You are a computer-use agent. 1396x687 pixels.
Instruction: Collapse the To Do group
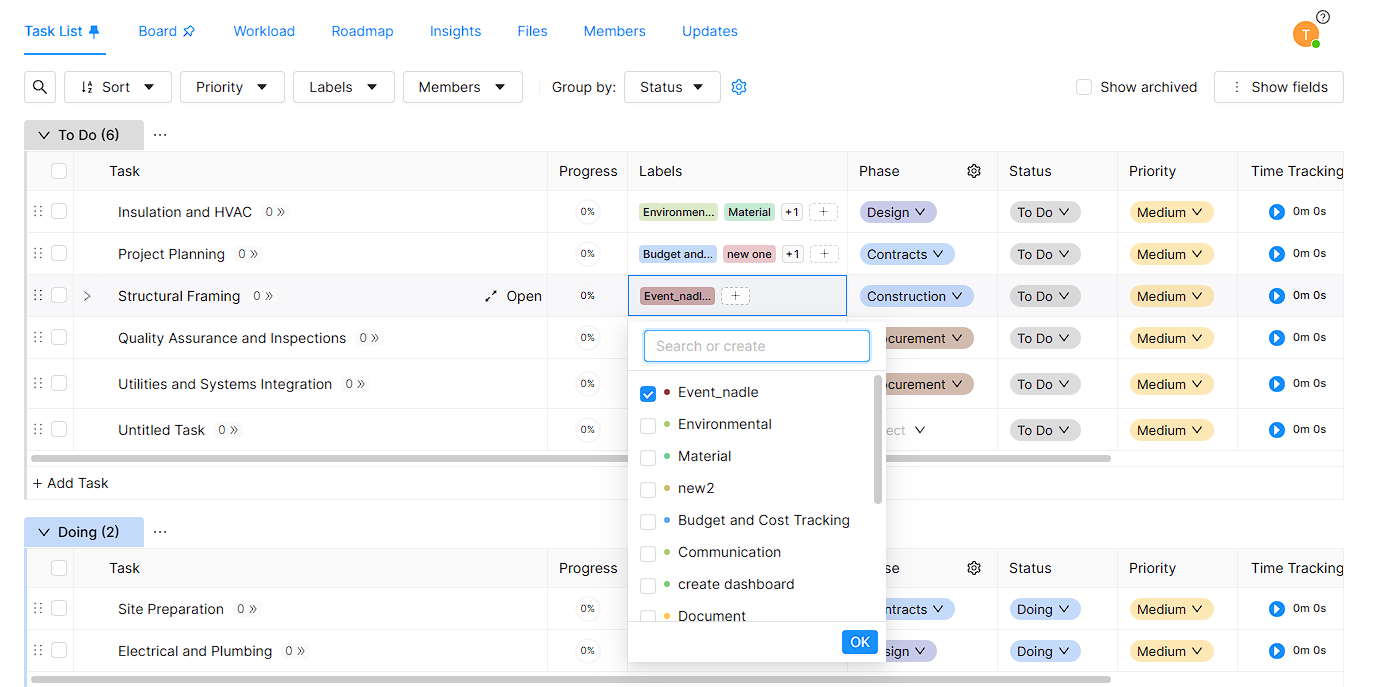[44, 135]
